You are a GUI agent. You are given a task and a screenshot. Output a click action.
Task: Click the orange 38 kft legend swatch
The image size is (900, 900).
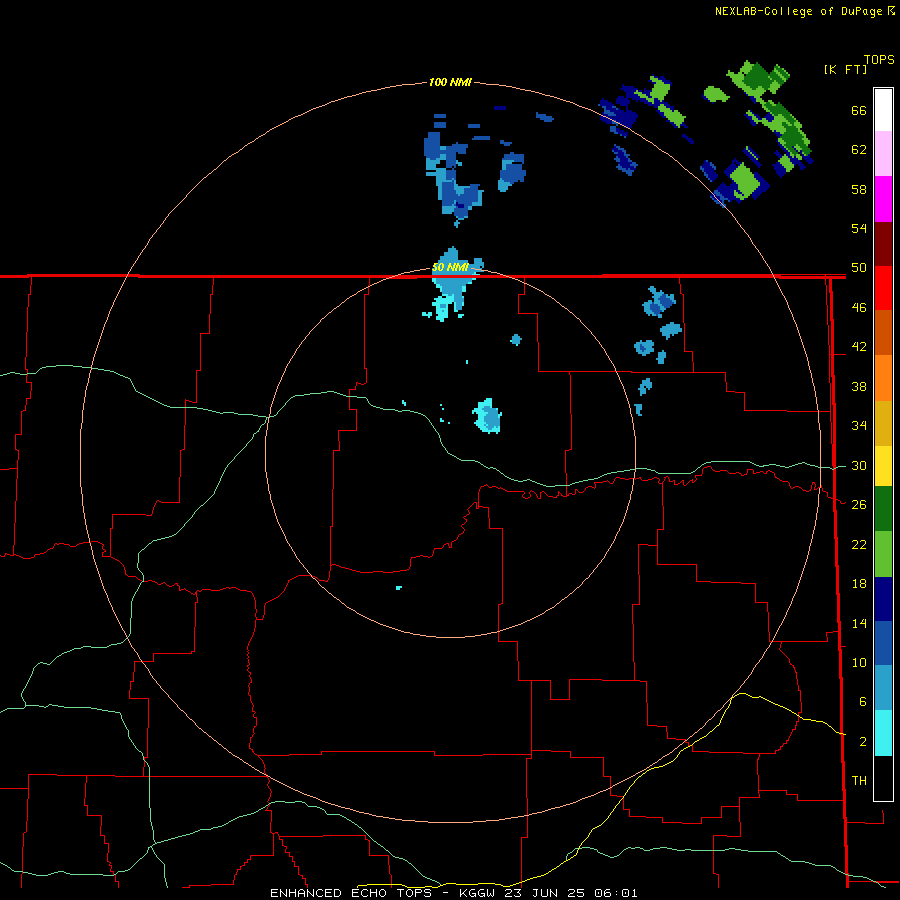883,378
